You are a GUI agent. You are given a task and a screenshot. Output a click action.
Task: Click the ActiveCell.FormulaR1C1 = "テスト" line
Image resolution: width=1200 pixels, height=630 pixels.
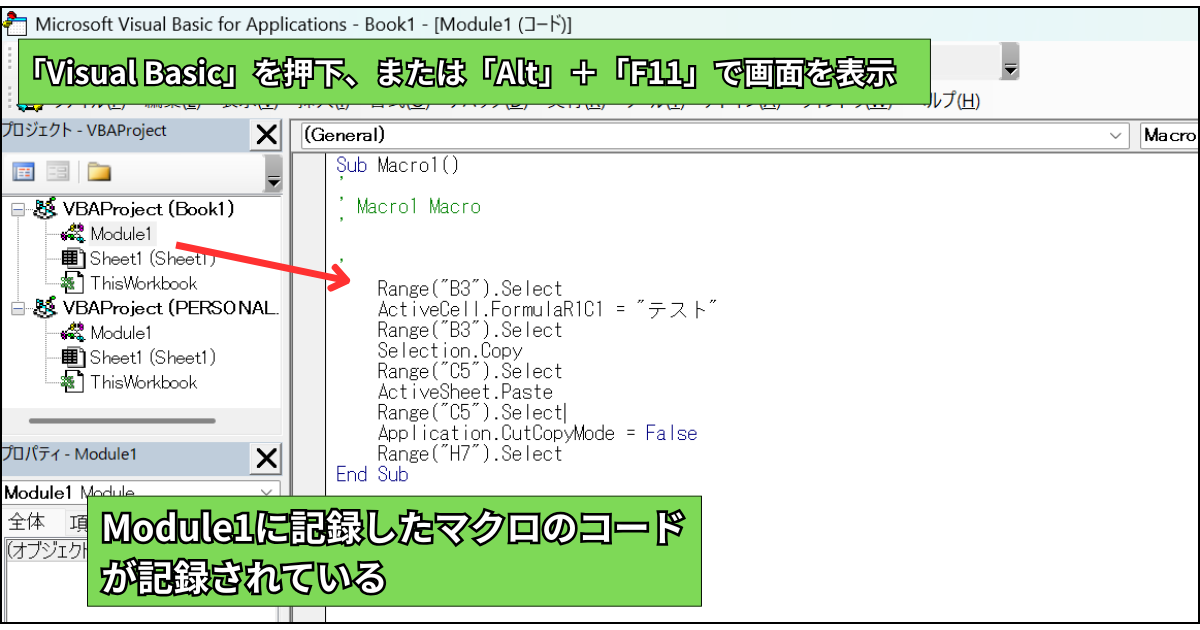click(548, 310)
